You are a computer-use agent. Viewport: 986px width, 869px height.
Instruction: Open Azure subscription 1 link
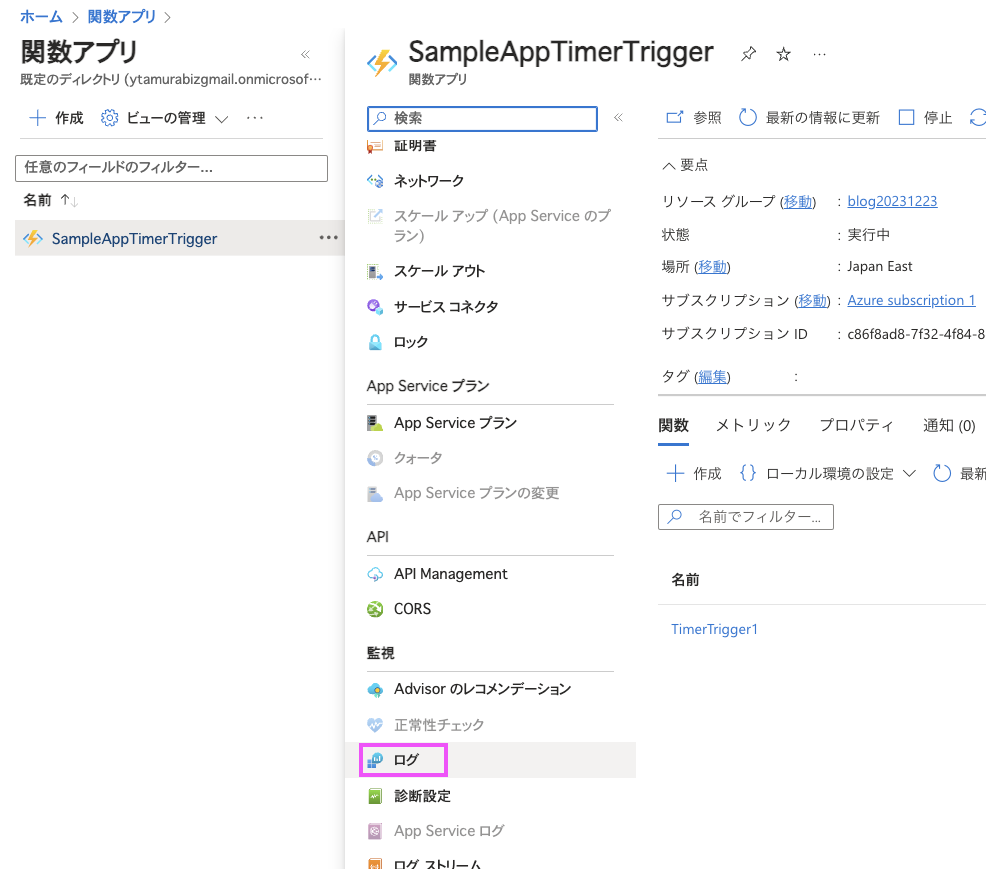(911, 301)
